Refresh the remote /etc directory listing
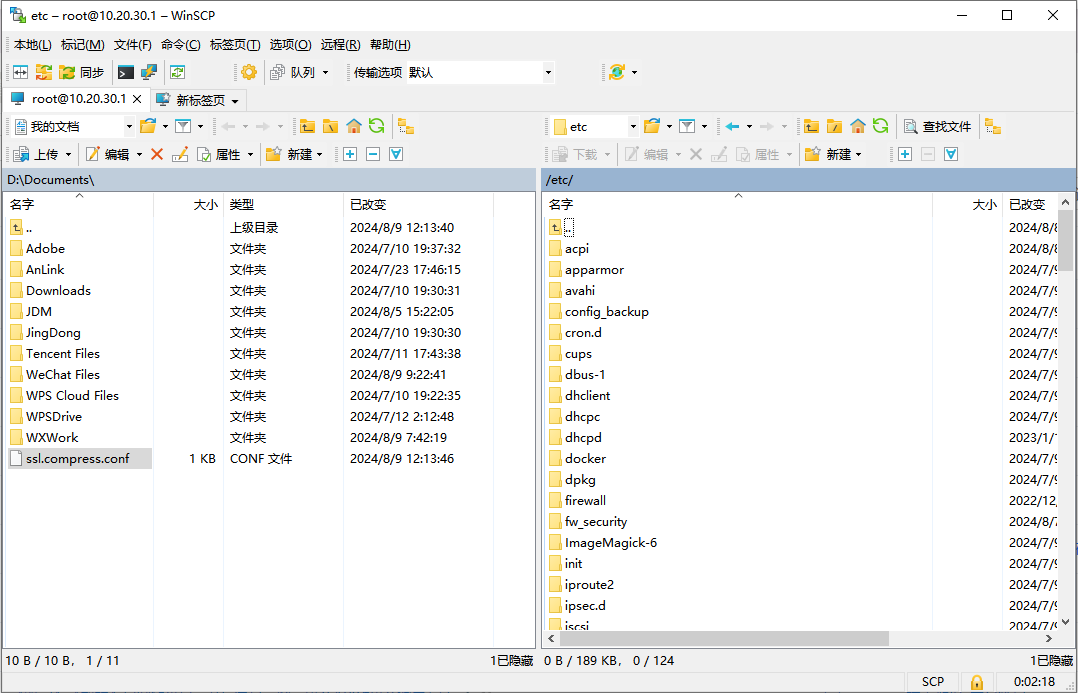1078x693 pixels. [880, 126]
